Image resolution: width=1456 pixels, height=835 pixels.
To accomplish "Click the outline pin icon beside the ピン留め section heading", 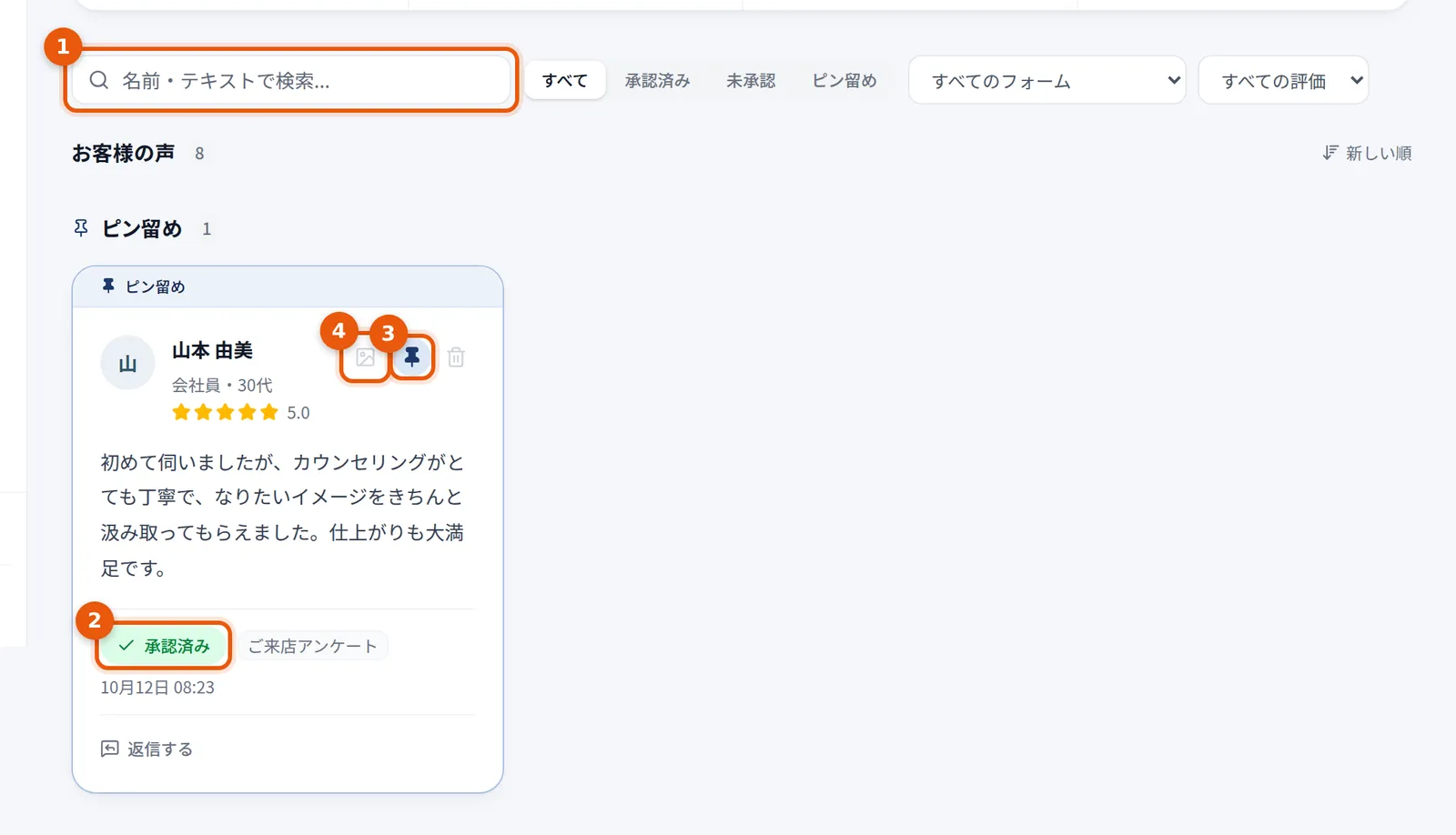I will pyautogui.click(x=81, y=228).
